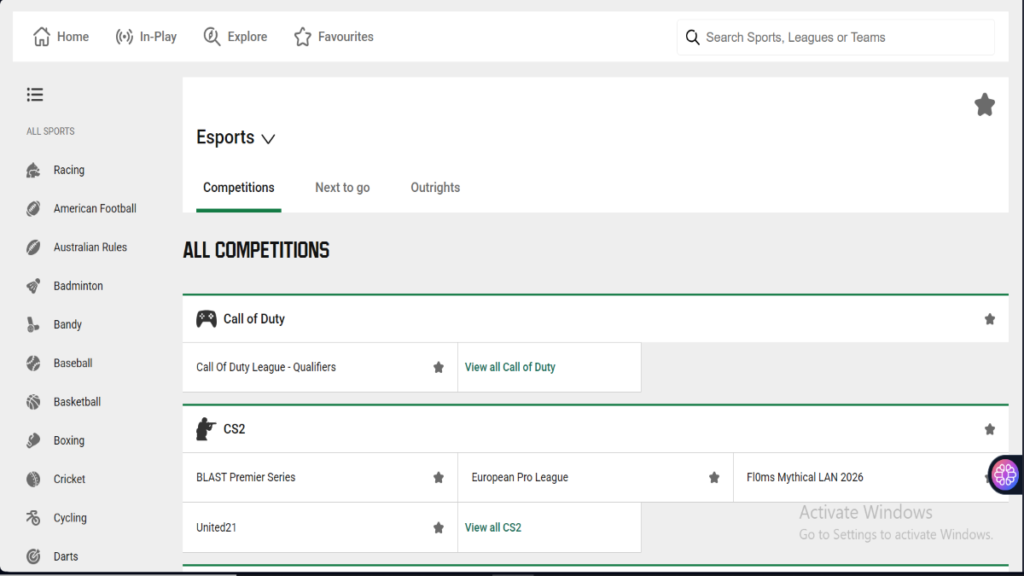1024x576 pixels.
Task: Open the View all CS2 link
Action: (x=493, y=527)
